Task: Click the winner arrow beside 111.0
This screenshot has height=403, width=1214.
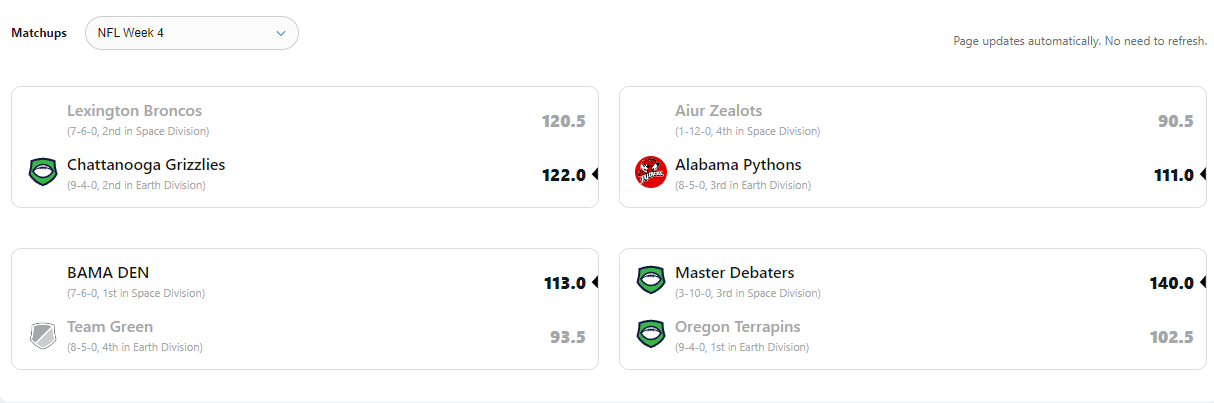Action: click(1203, 174)
